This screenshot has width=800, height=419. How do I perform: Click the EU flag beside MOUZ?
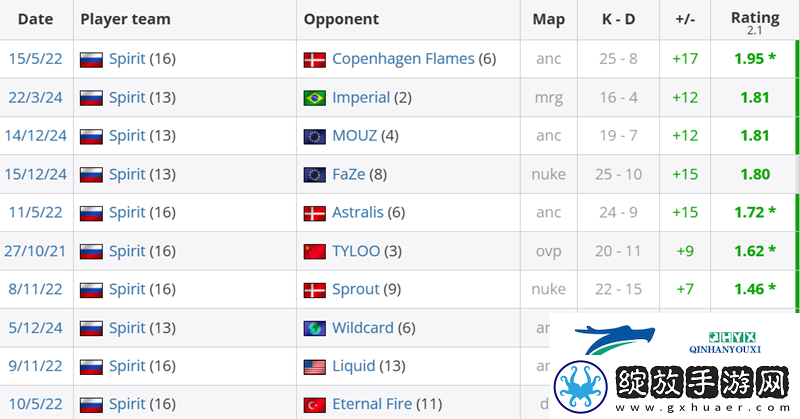[x=314, y=137]
